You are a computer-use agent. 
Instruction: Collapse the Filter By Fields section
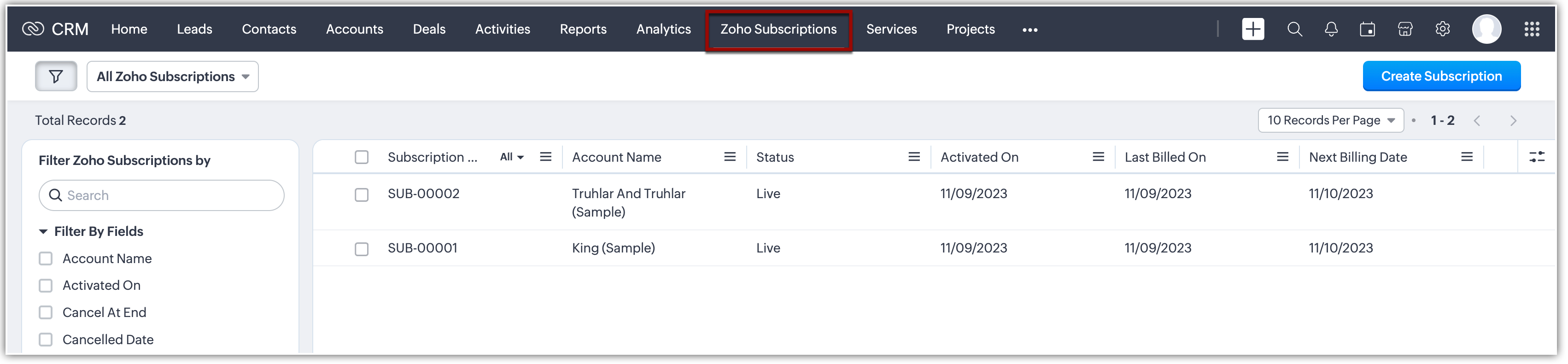43,232
